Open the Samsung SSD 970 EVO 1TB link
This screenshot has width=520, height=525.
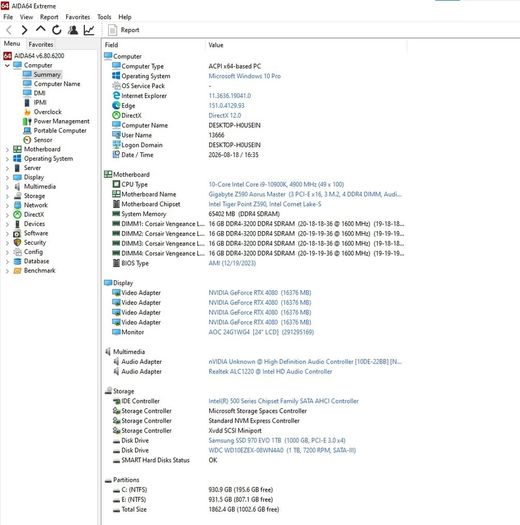click(277, 440)
